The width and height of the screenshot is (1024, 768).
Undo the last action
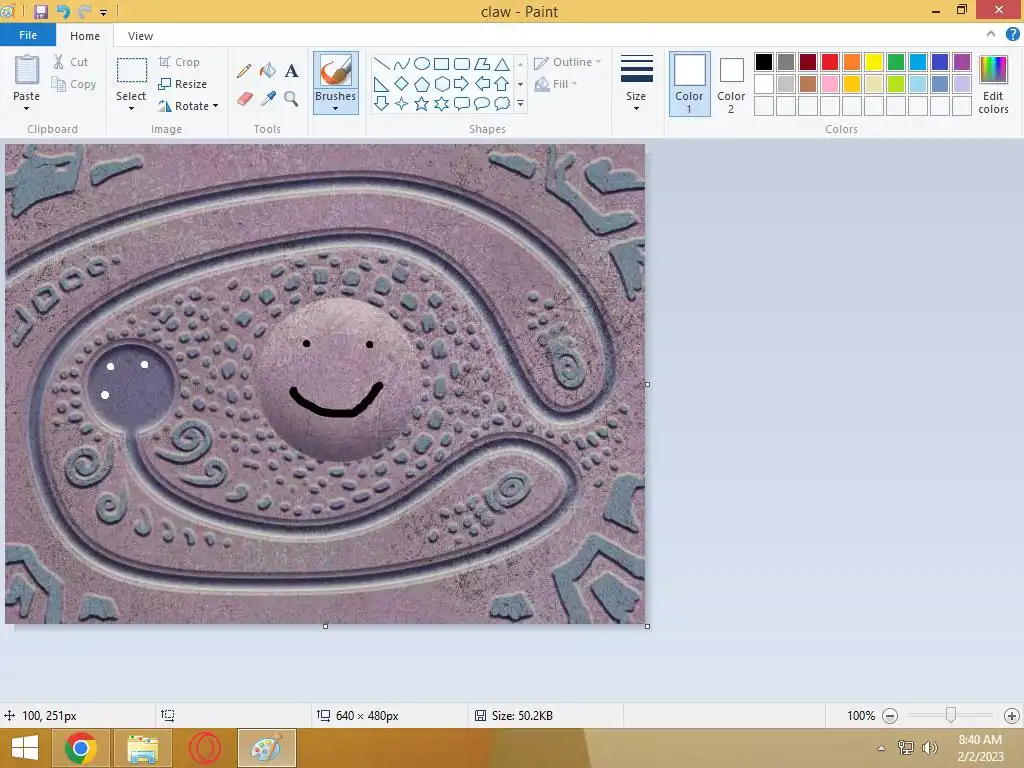tap(63, 11)
